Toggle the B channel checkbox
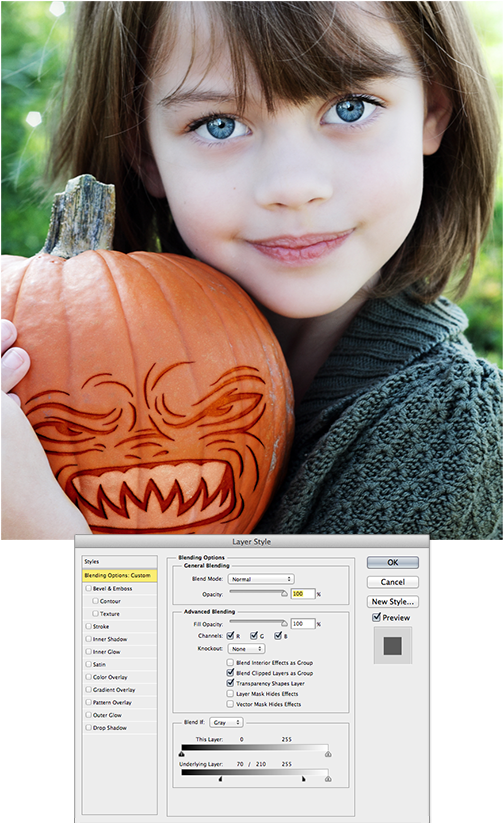The image size is (504, 823). click(278, 636)
